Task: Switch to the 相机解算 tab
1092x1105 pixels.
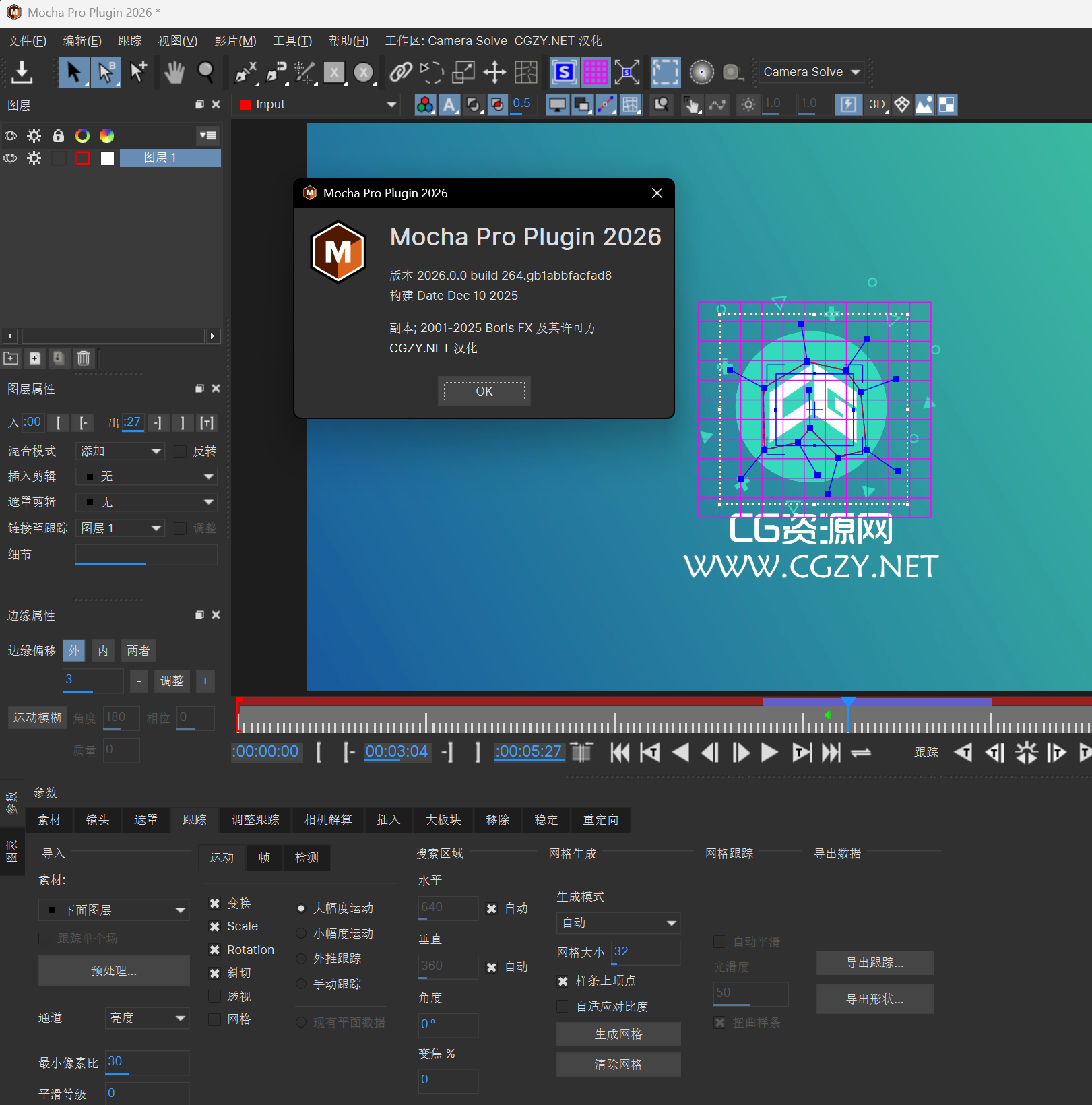Action: coord(327,820)
